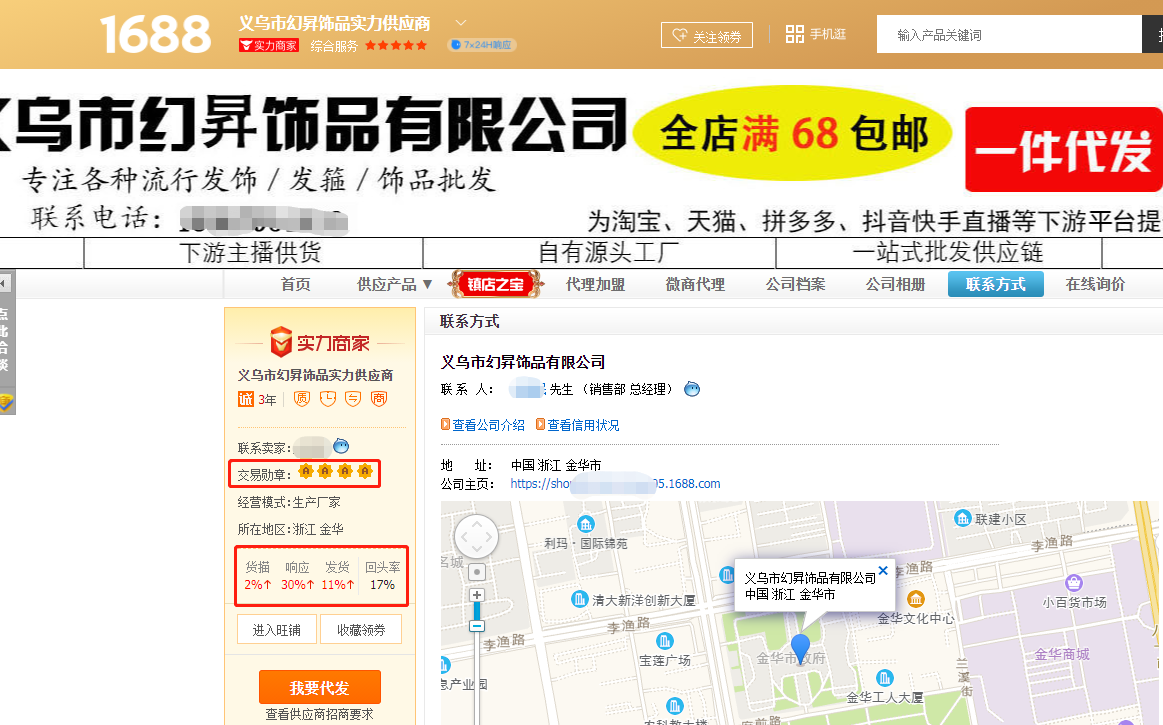Click the orange 我要代发 button
This screenshot has width=1163, height=725.
320,687
